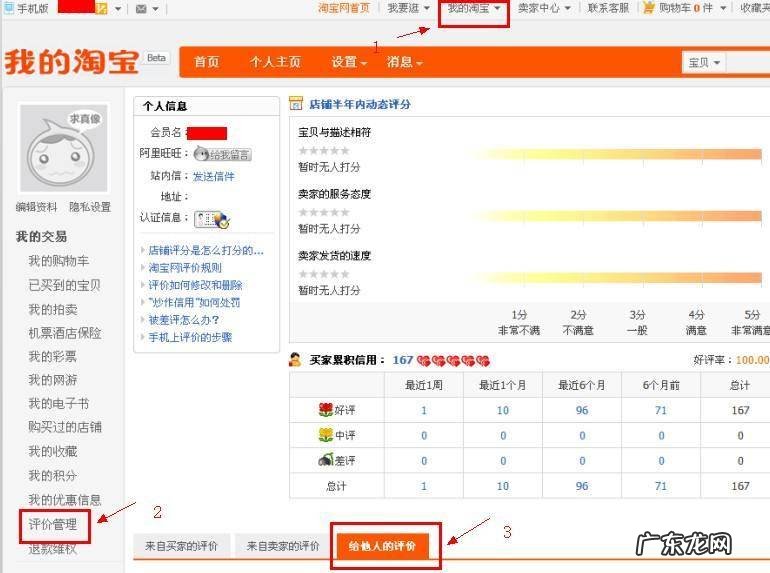This screenshot has height=573, width=770.
Task: Open 我的优惠信息 in sidebar
Action: [x=64, y=500]
